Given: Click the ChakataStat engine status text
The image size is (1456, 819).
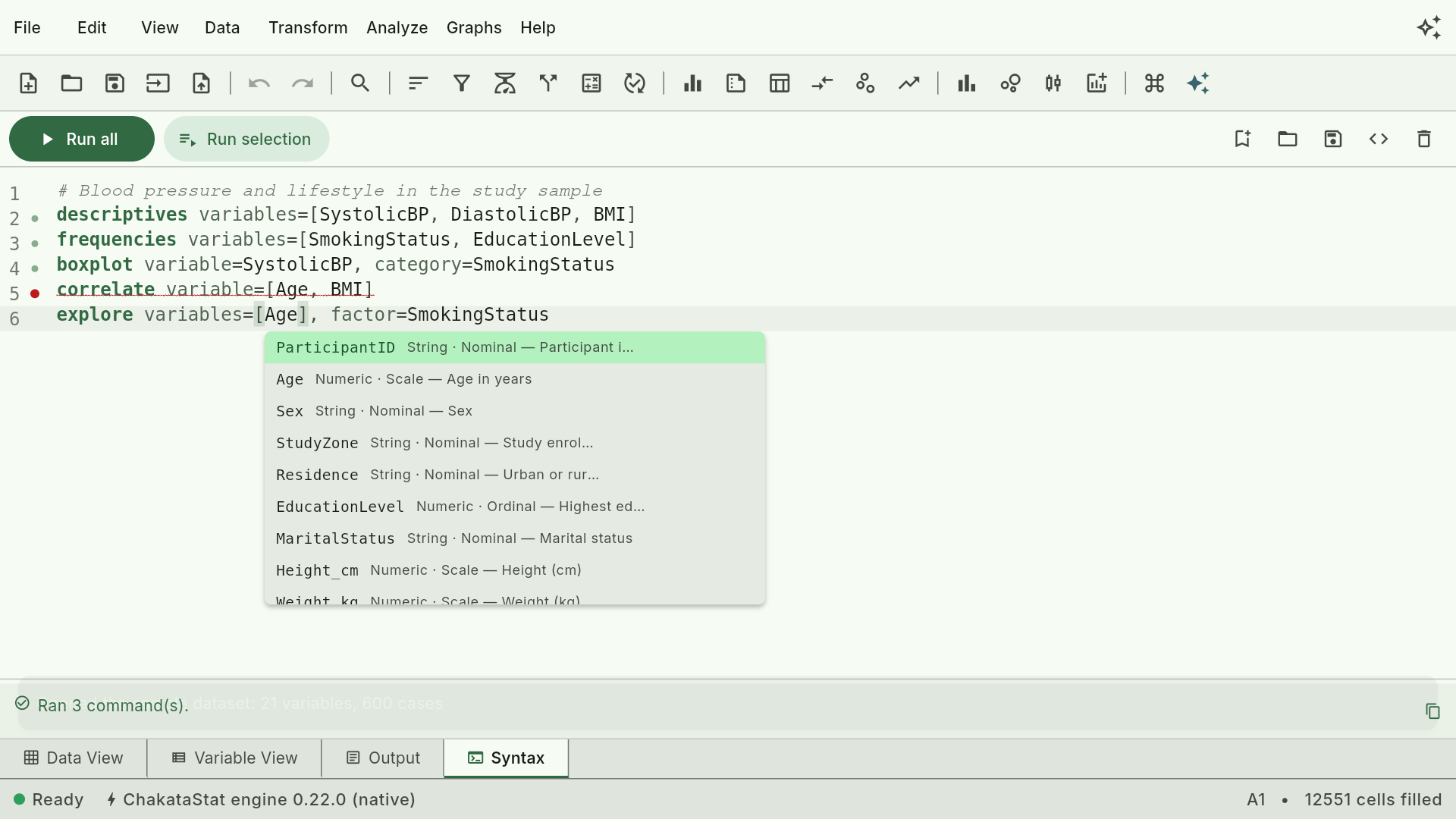Looking at the screenshot, I should [261, 799].
